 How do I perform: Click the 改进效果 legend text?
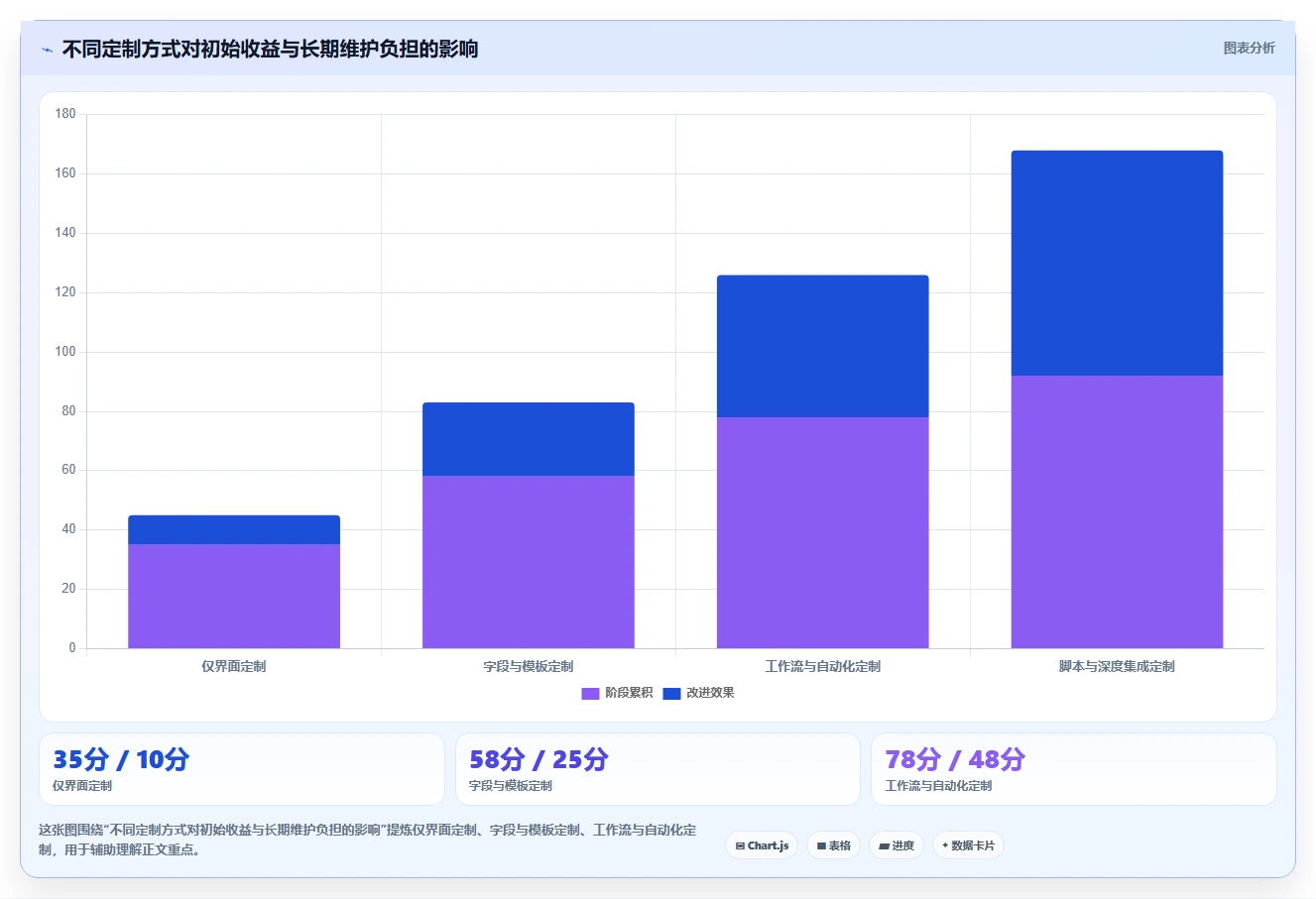tap(710, 693)
